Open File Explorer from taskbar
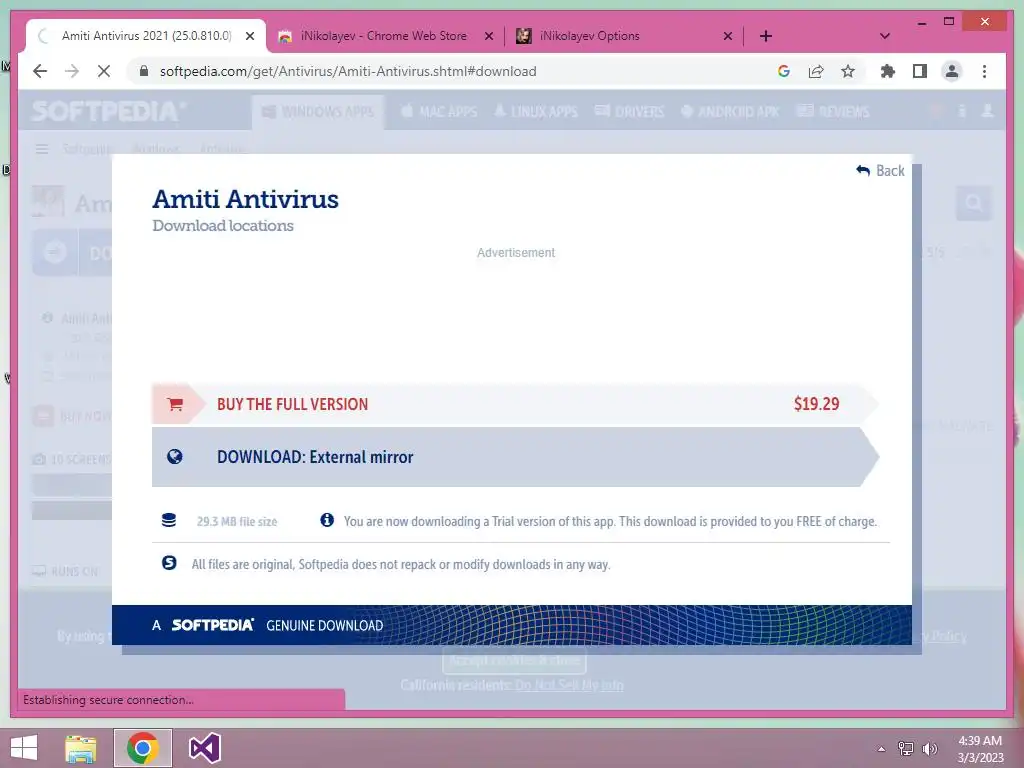The height and width of the screenshot is (768, 1024). click(x=80, y=748)
